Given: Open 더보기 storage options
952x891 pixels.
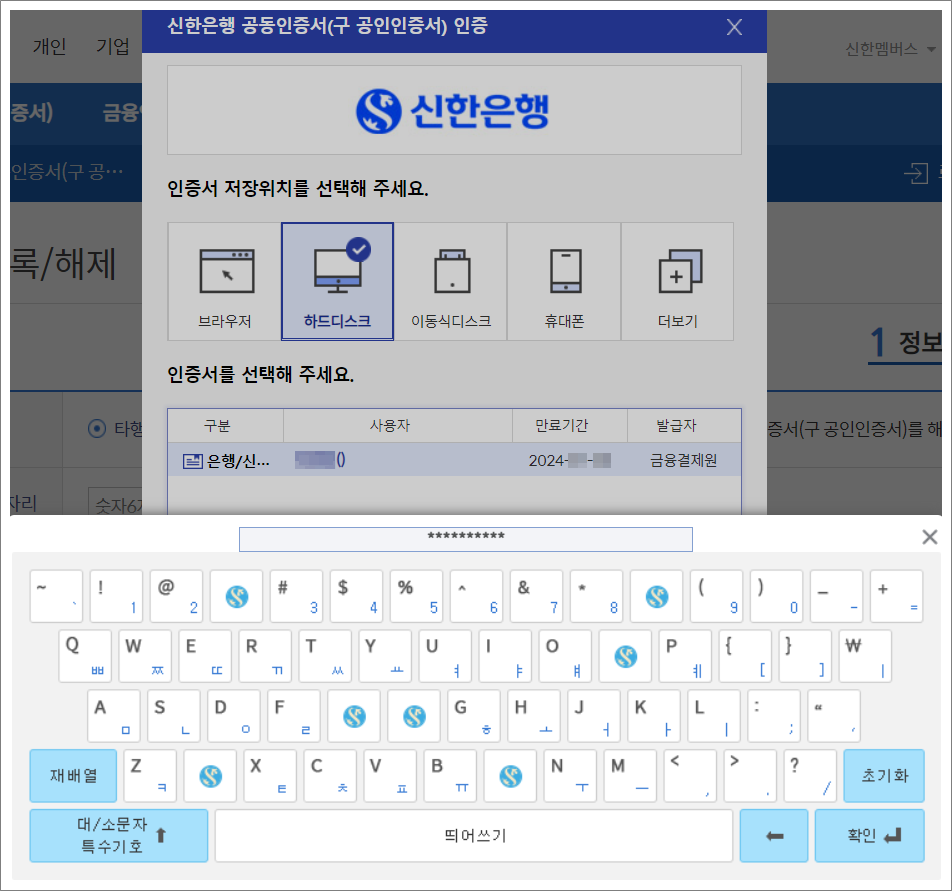Looking at the screenshot, I should (x=678, y=282).
